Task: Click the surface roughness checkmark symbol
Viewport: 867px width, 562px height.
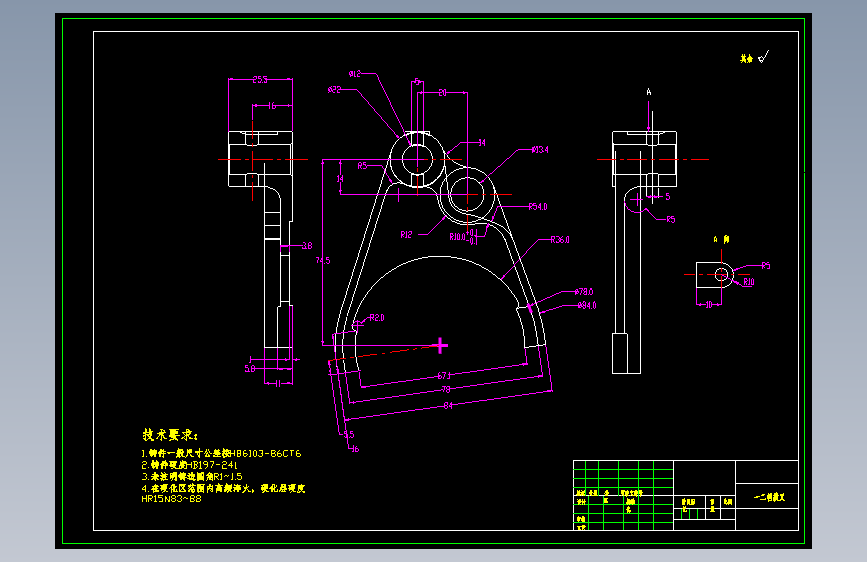Action: pyautogui.click(x=763, y=58)
